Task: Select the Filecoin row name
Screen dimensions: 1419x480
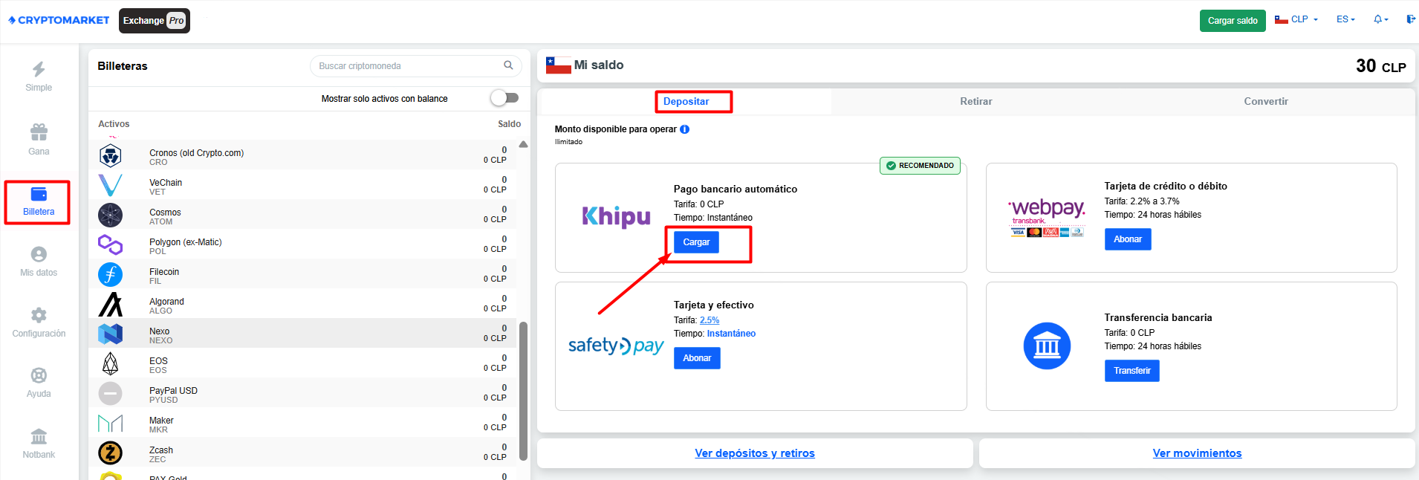Action: 164,272
